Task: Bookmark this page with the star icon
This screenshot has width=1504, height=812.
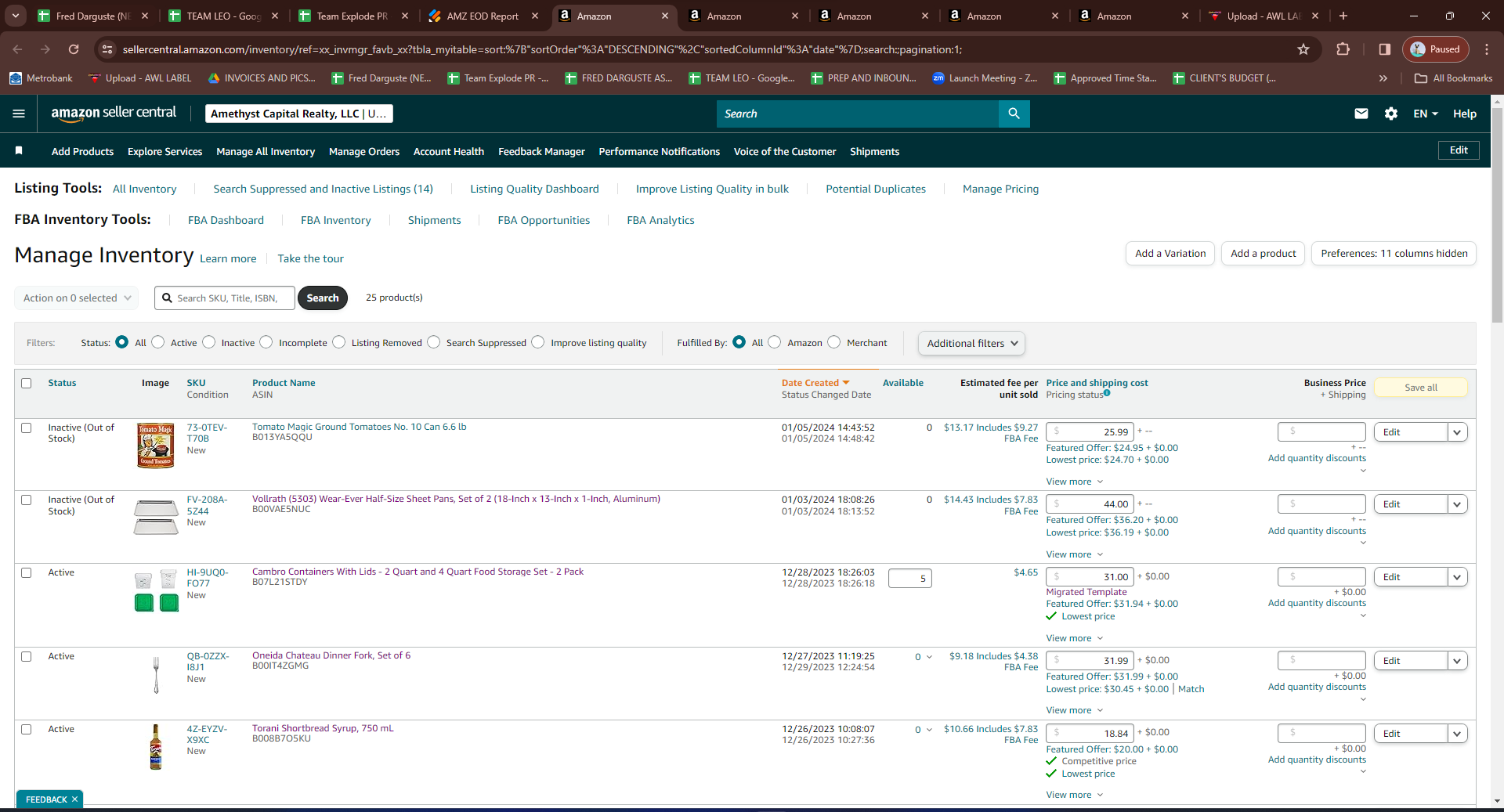Action: (x=1303, y=49)
